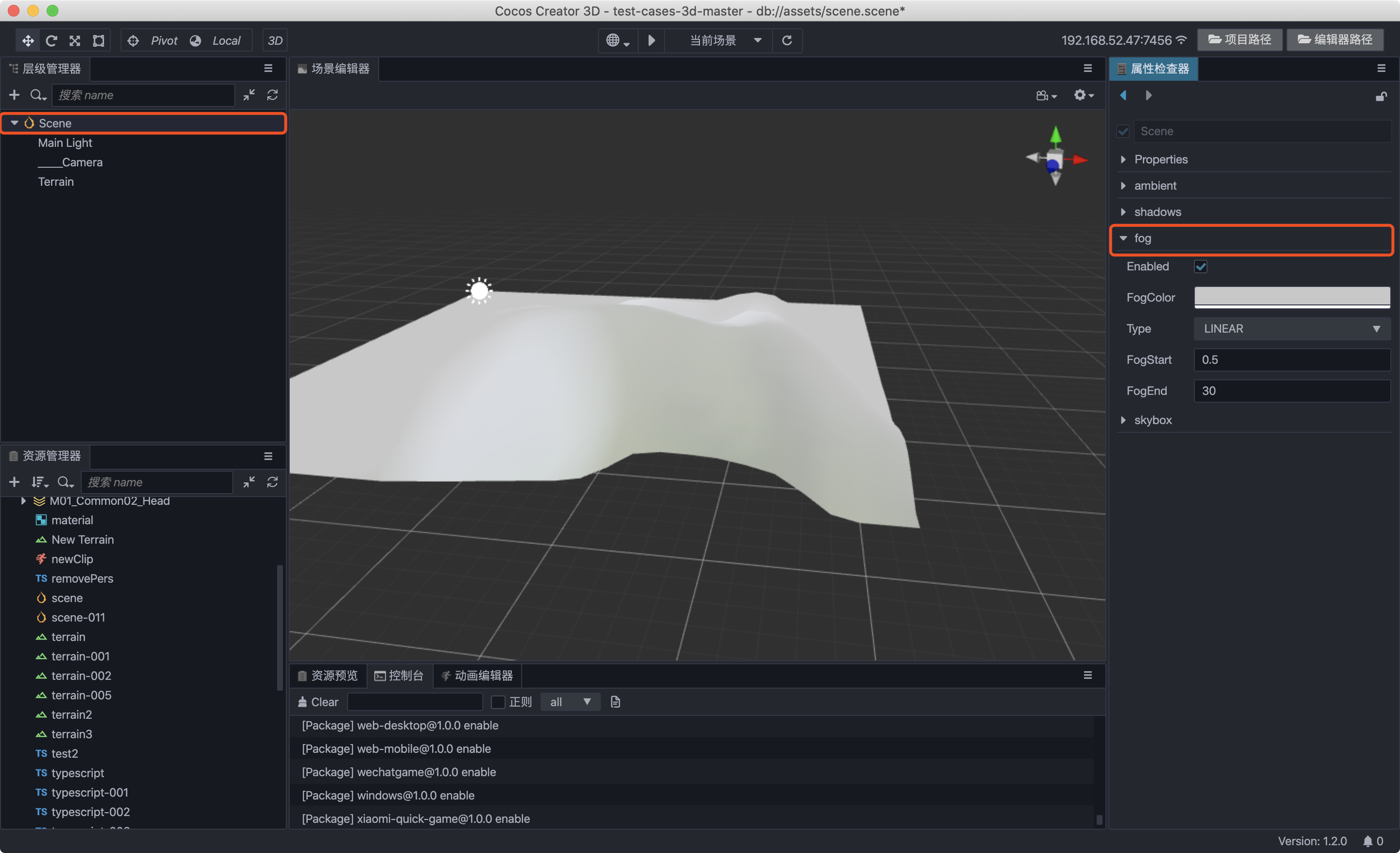Click the 编辑器路径 button
Viewport: 1400px width, 853px height.
(x=1335, y=40)
